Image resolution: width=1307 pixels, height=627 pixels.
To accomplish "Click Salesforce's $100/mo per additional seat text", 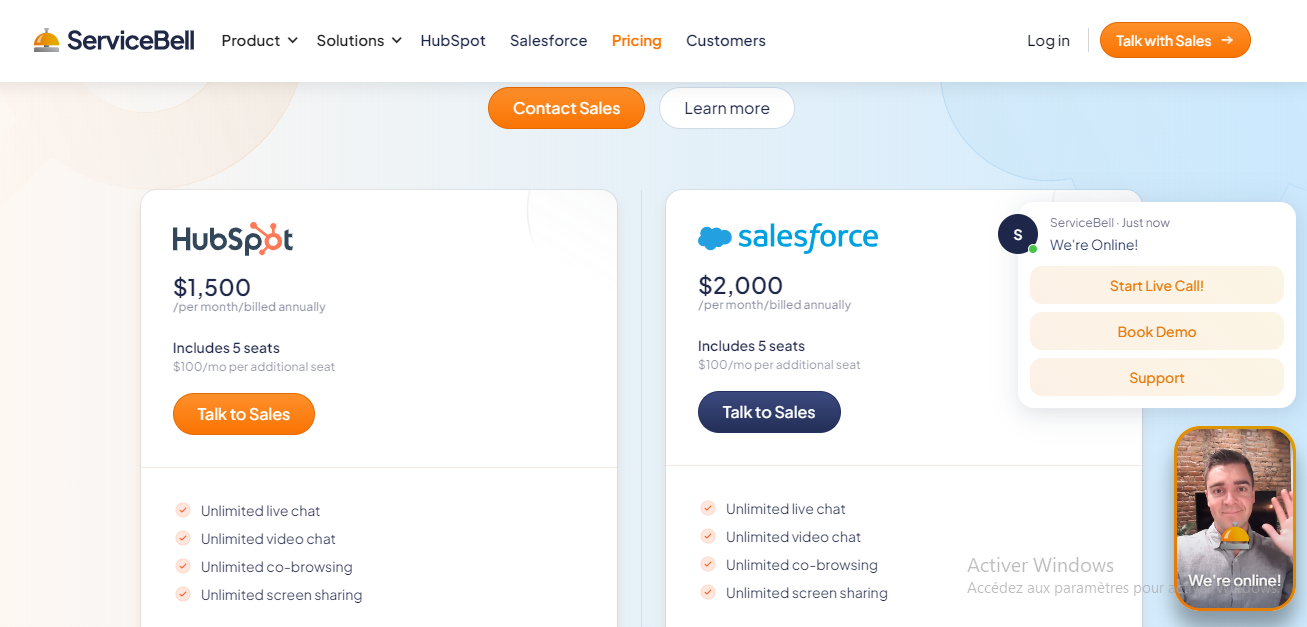I will coord(779,365).
